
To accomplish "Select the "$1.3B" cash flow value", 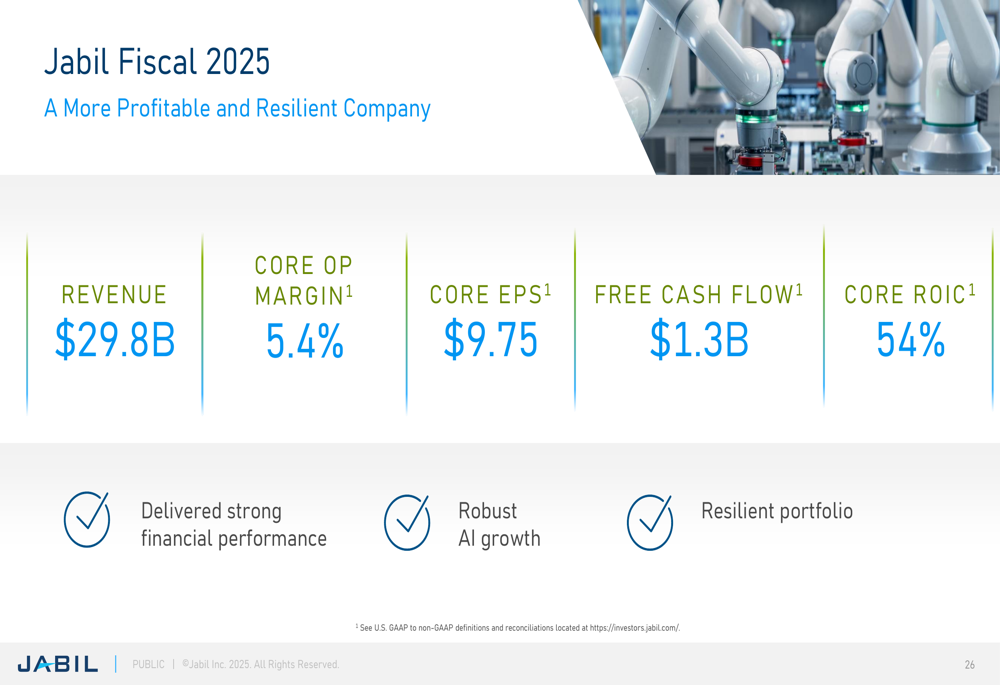I will pyautogui.click(x=700, y=339).
